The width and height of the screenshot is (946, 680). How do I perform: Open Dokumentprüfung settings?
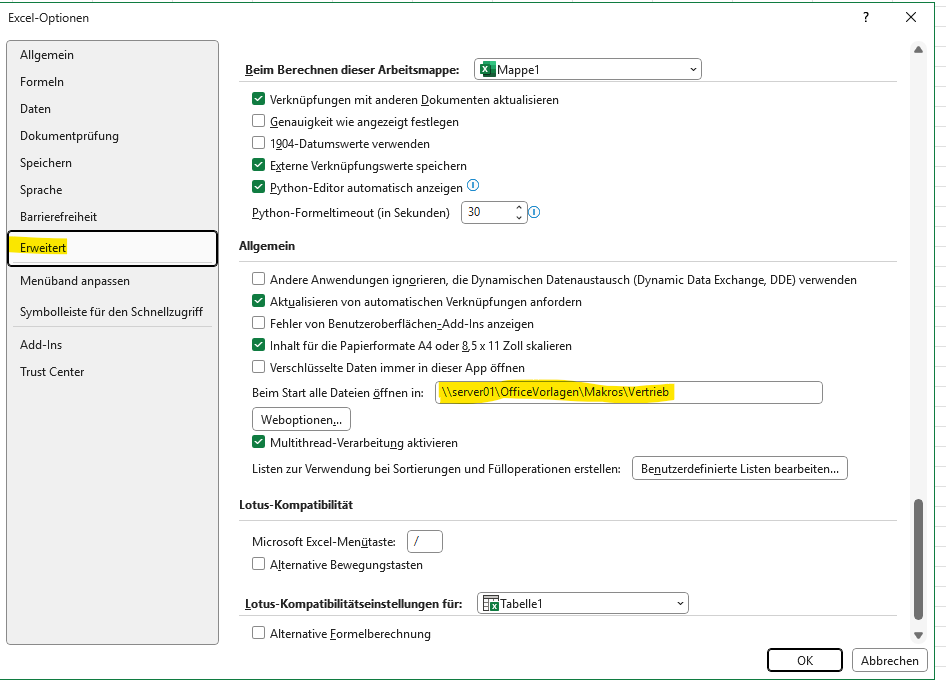(112, 136)
